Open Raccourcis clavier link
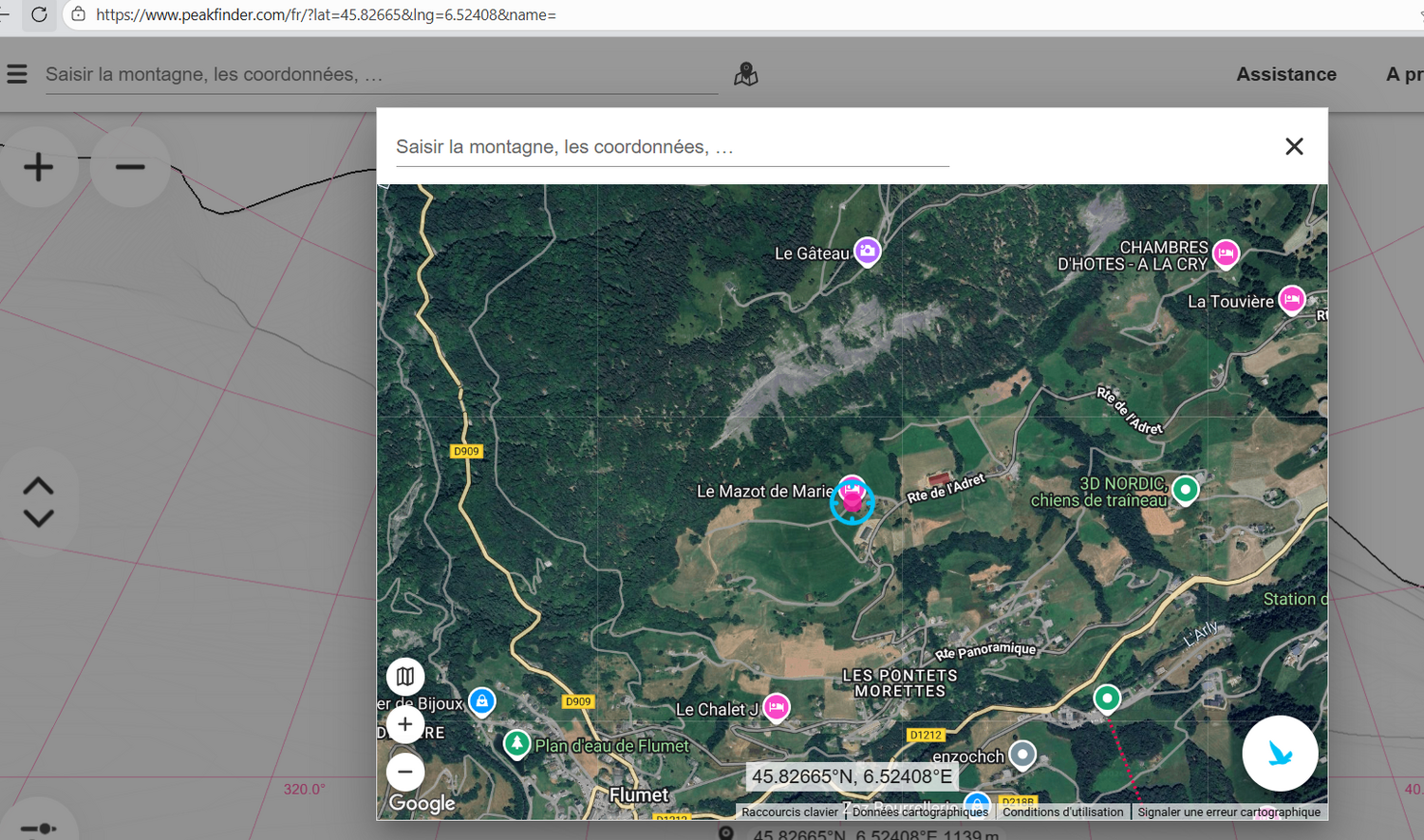This screenshot has width=1424, height=840. coord(790,812)
